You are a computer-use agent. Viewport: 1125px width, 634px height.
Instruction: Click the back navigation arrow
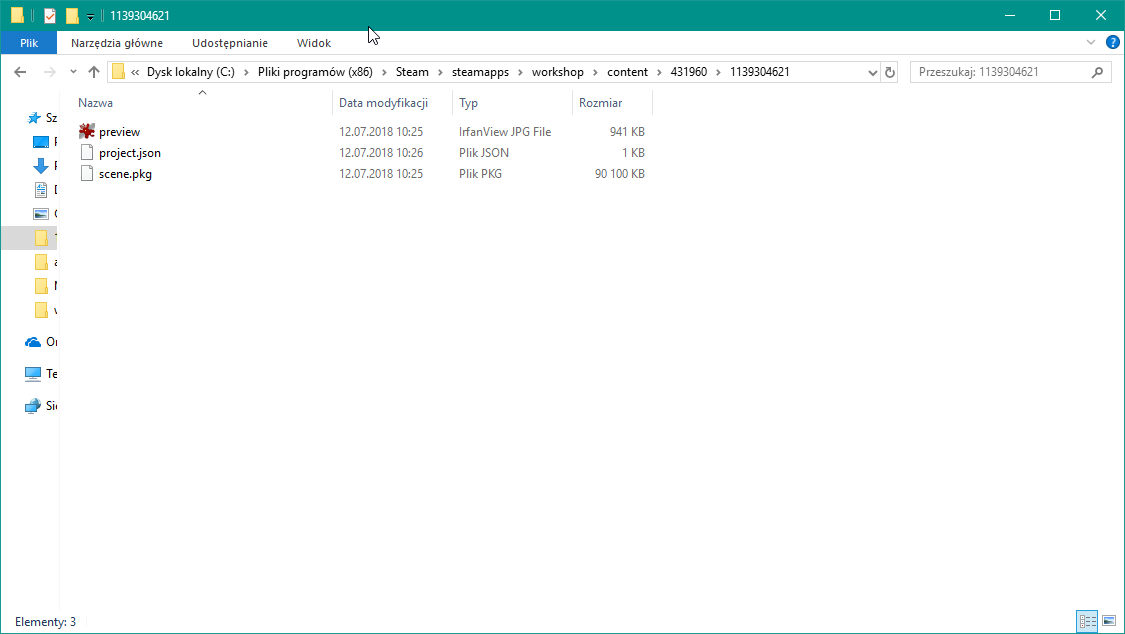(20, 71)
